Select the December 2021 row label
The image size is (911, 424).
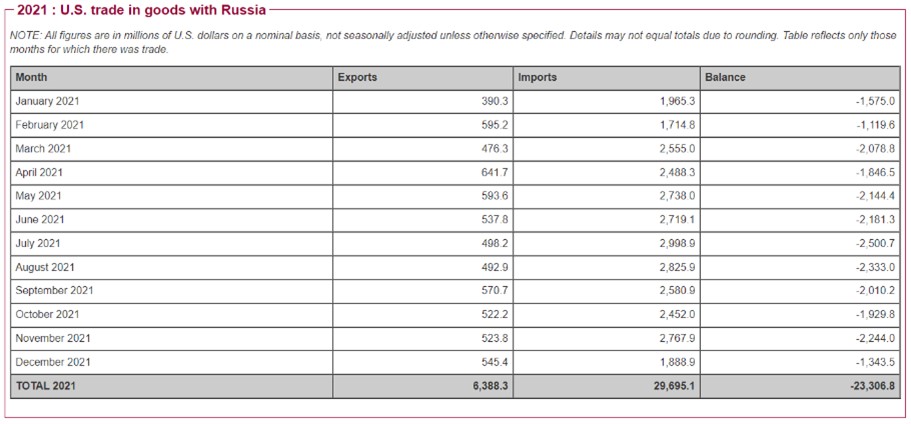tap(52, 362)
